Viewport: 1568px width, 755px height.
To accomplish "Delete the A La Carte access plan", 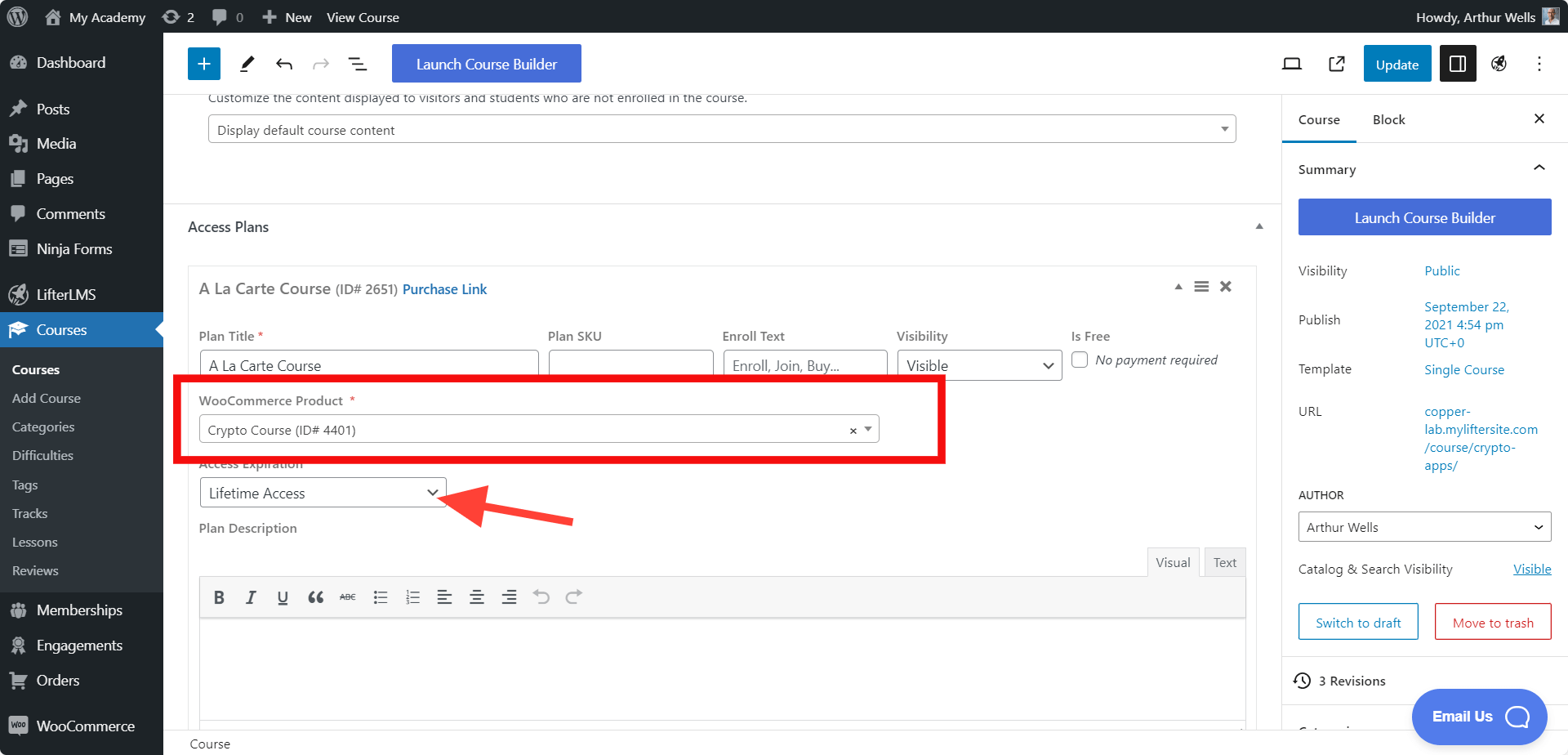I will 1226,287.
